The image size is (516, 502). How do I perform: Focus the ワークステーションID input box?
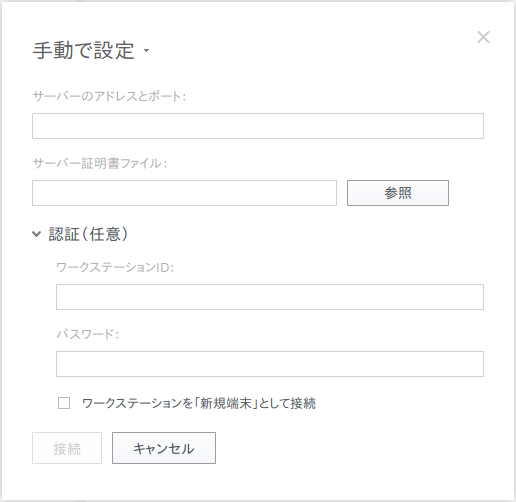point(270,297)
